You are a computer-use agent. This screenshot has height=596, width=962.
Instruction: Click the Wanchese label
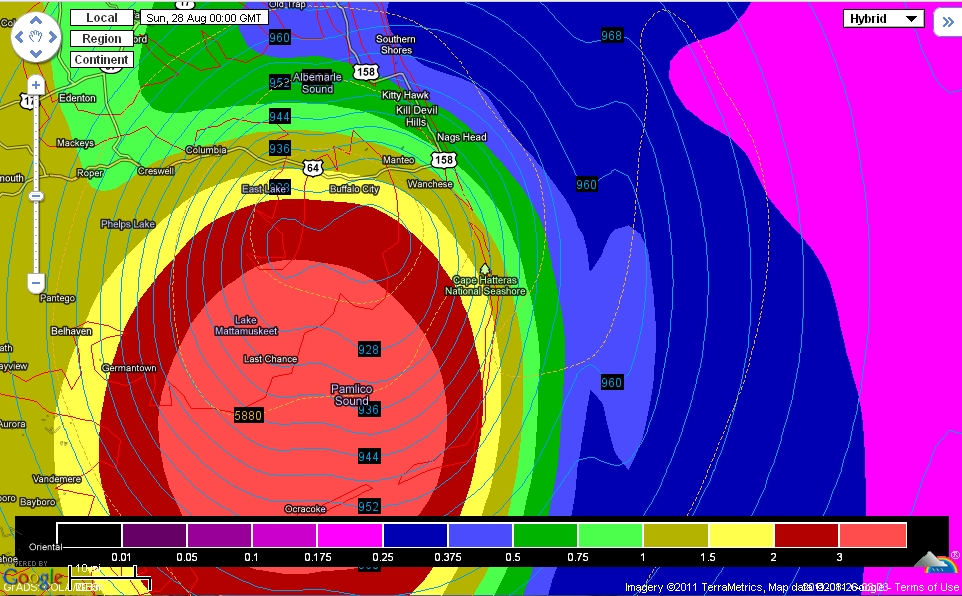[x=430, y=184]
